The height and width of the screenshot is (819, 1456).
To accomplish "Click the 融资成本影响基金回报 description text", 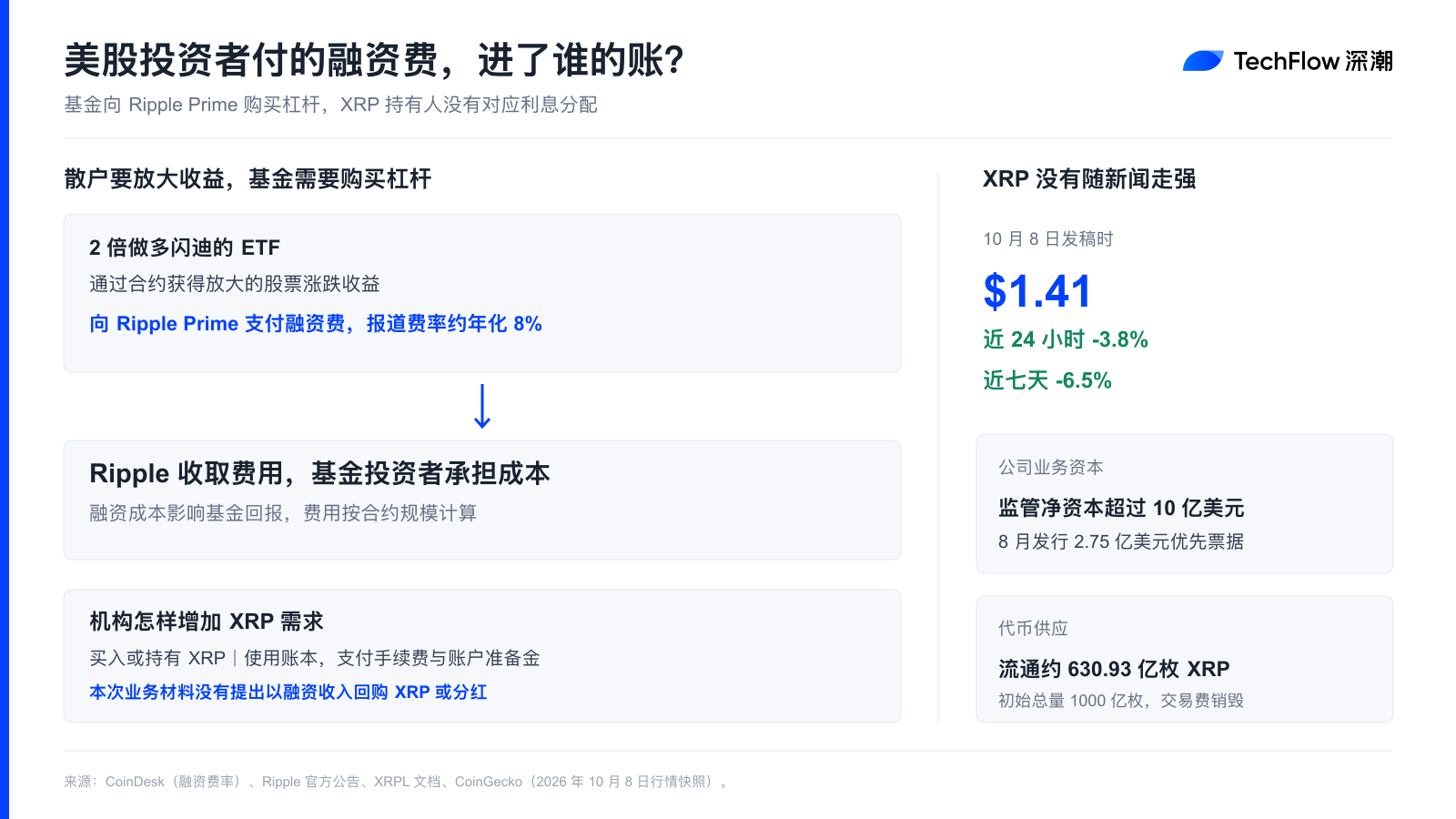I will point(283,513).
